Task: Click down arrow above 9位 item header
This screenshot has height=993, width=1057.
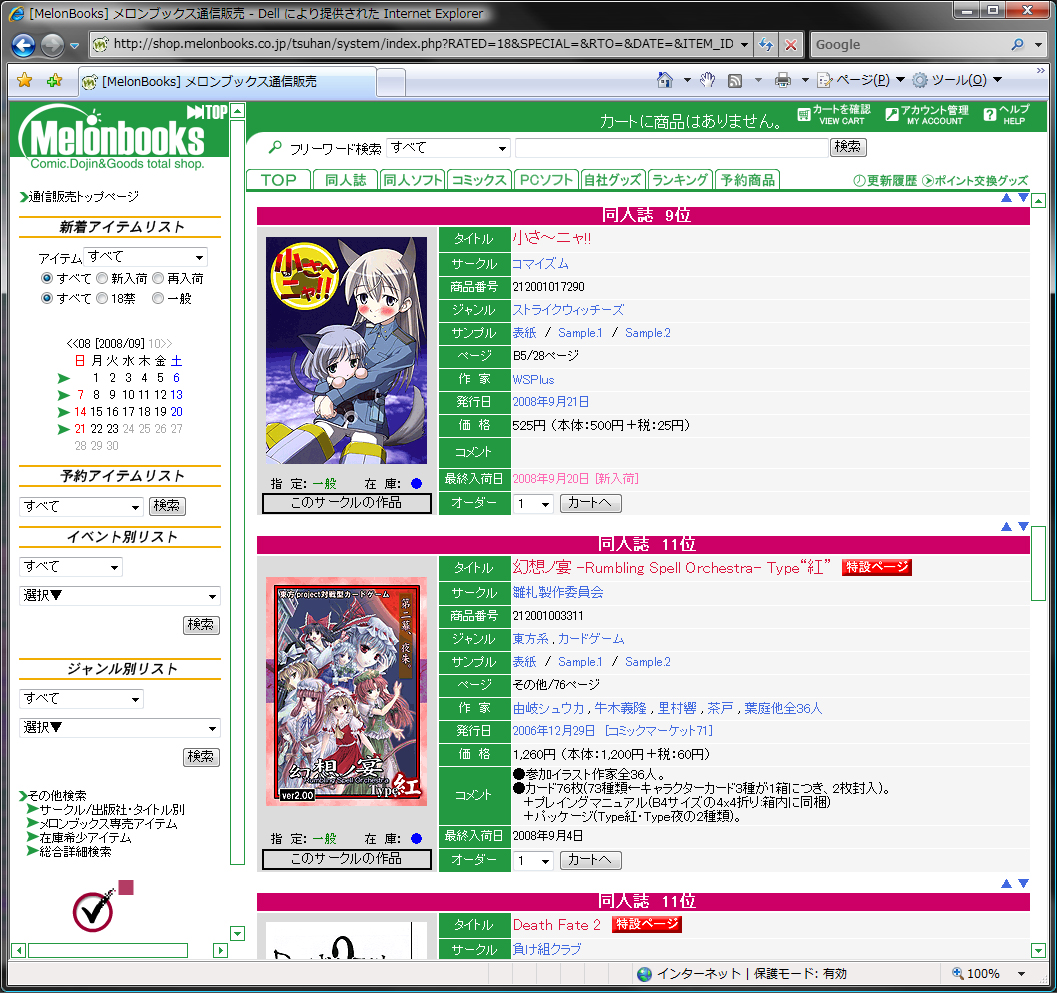Action: [x=1023, y=198]
